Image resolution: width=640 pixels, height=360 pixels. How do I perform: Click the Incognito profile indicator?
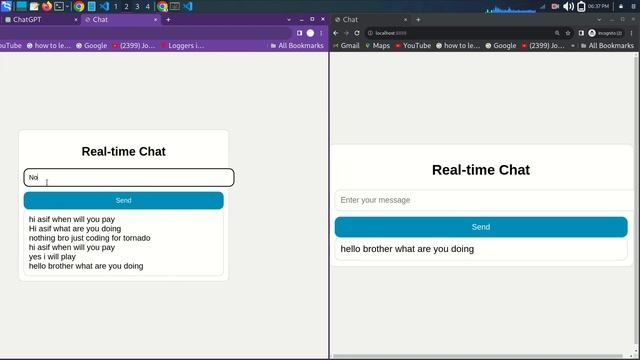[x=606, y=33]
